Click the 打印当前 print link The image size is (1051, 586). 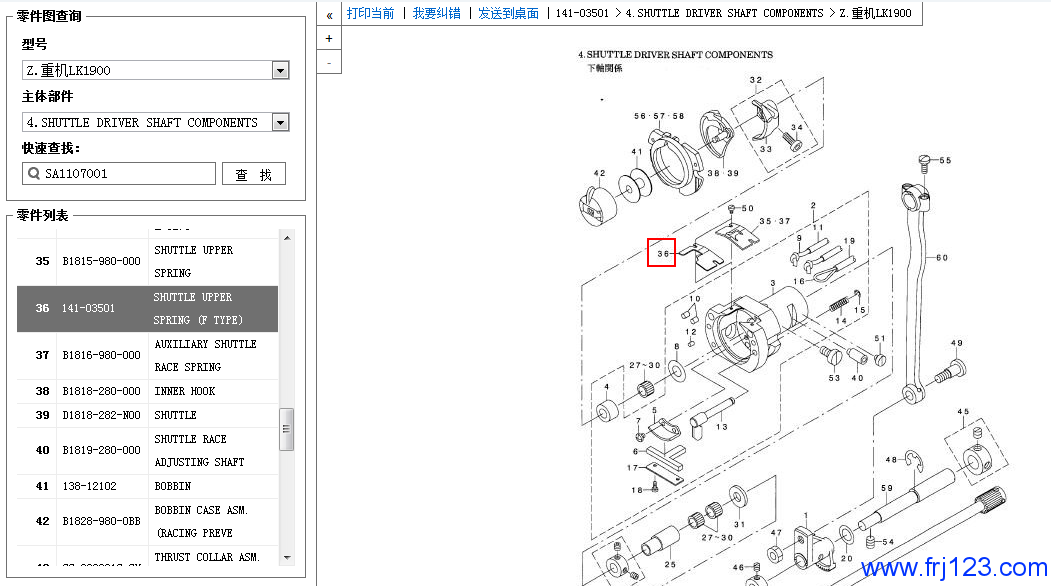point(370,13)
